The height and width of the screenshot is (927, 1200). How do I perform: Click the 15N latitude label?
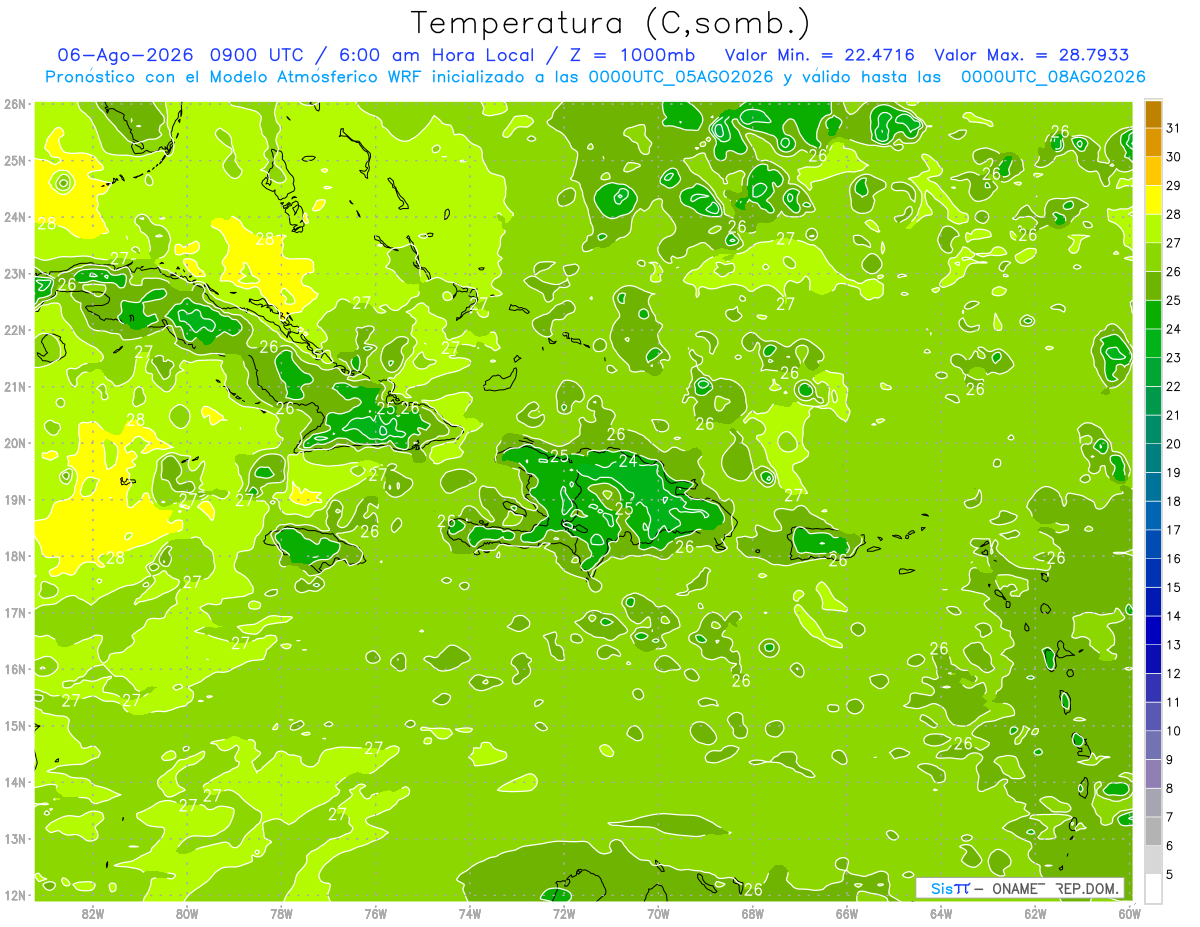(15, 725)
